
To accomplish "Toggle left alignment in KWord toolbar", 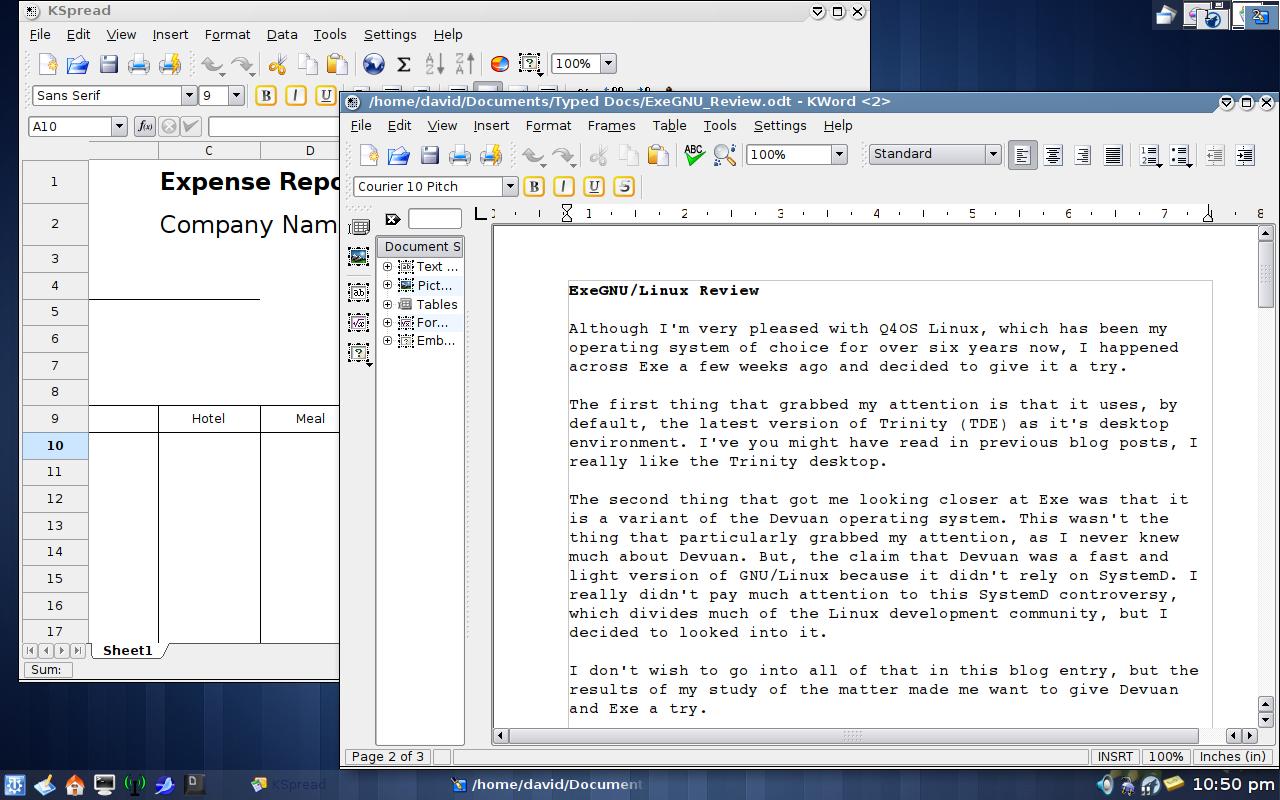I will 1022,155.
